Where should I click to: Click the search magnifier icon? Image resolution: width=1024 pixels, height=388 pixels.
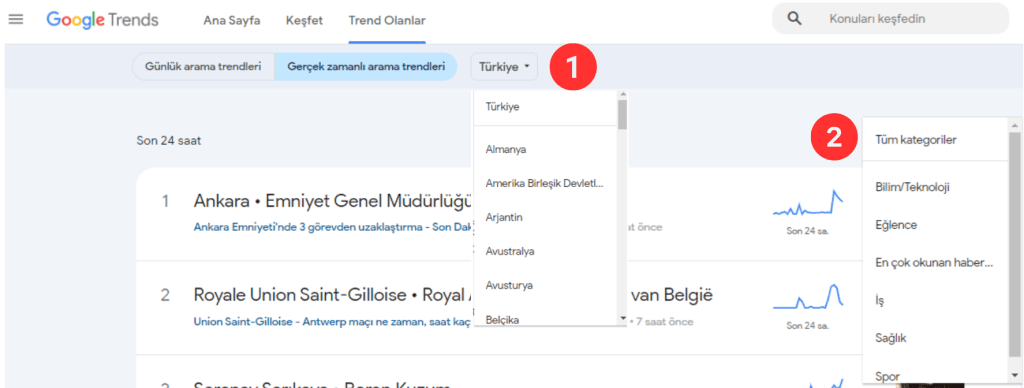pyautogui.click(x=794, y=19)
